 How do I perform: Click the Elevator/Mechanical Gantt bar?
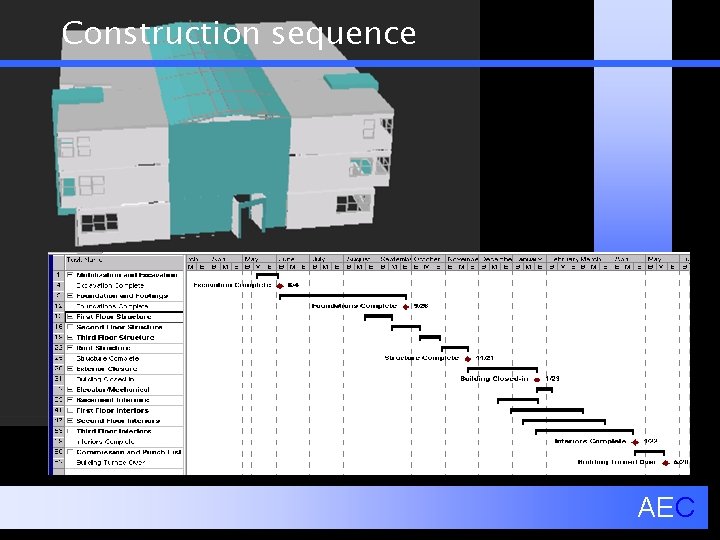click(545, 390)
